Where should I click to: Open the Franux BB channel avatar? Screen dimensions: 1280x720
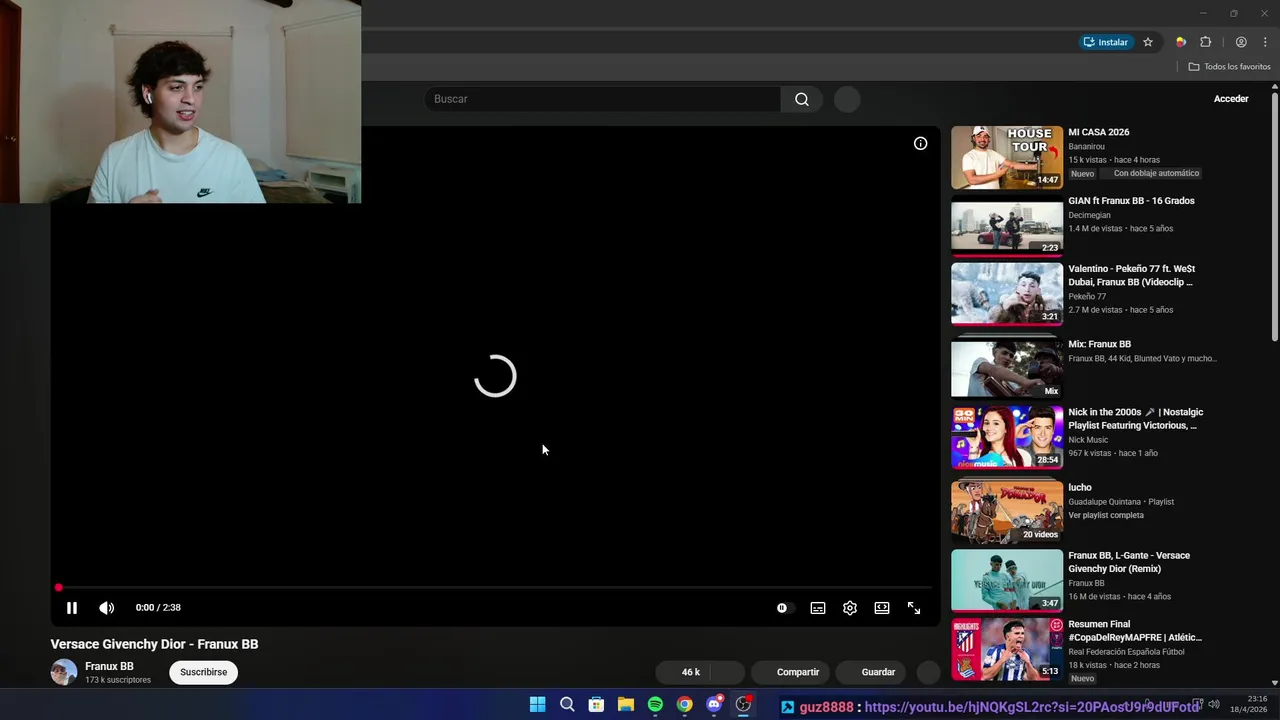click(64, 672)
